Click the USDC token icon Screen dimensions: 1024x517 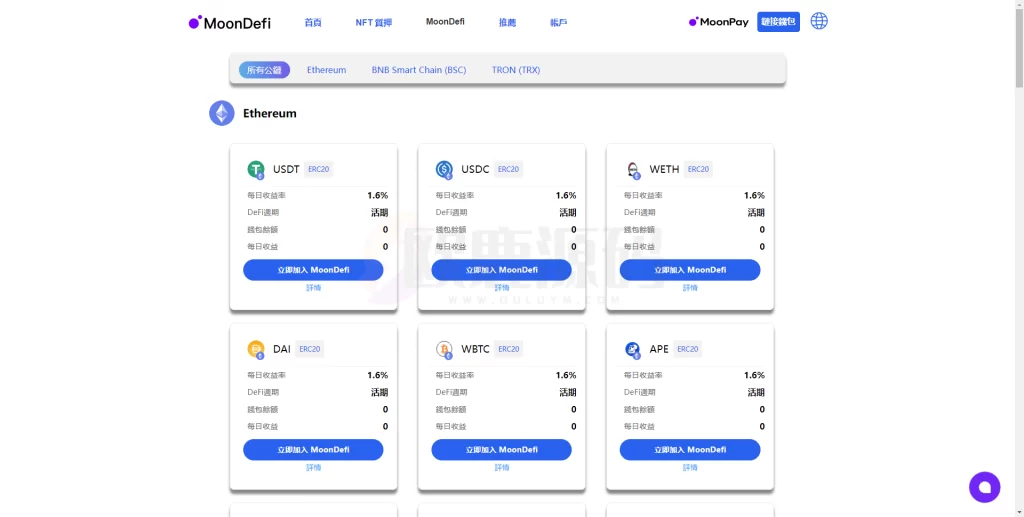(445, 170)
